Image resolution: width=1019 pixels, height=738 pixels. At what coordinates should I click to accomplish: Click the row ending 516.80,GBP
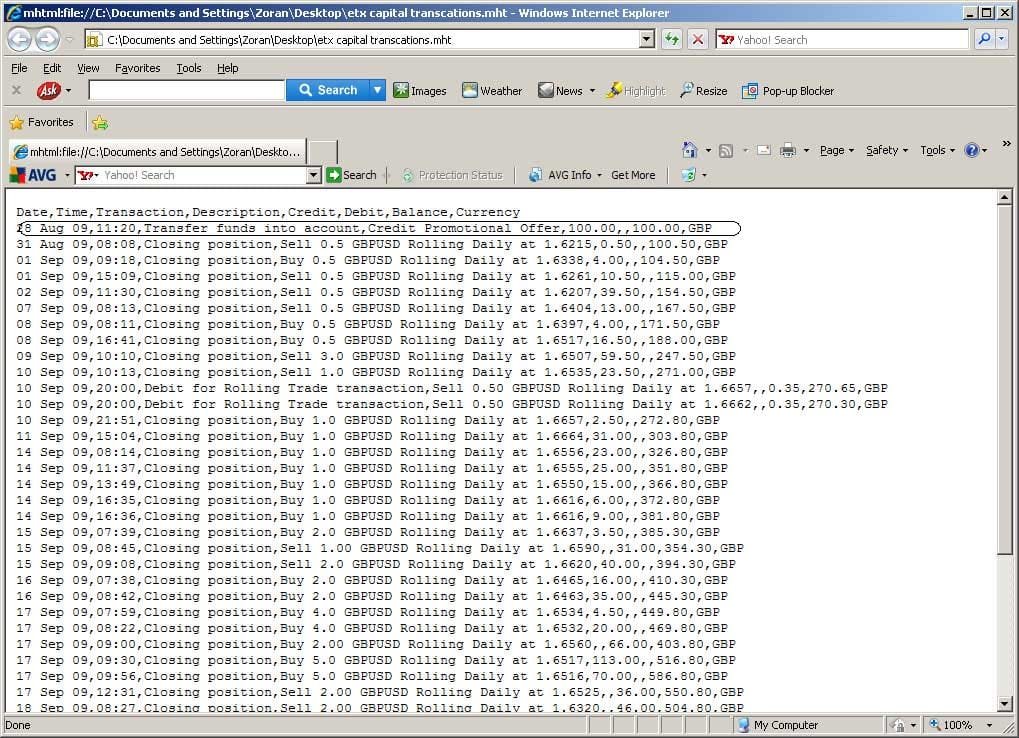376,660
